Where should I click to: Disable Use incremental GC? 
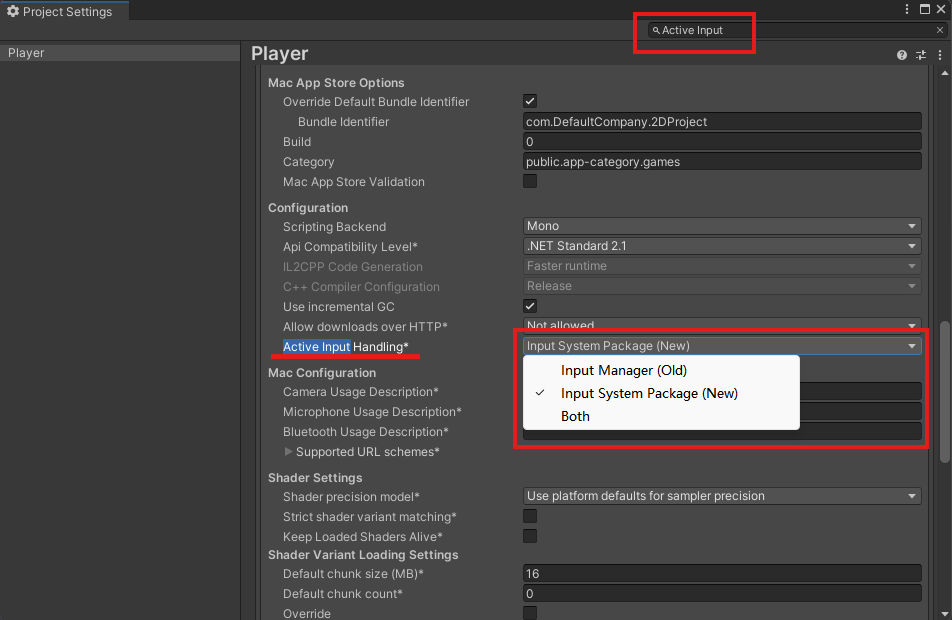529,306
